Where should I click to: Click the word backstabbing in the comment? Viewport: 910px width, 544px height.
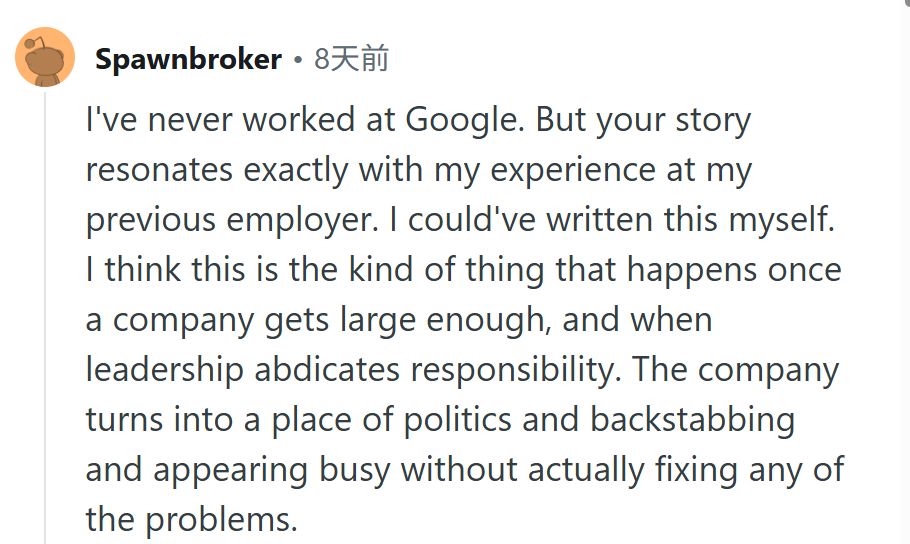point(692,421)
